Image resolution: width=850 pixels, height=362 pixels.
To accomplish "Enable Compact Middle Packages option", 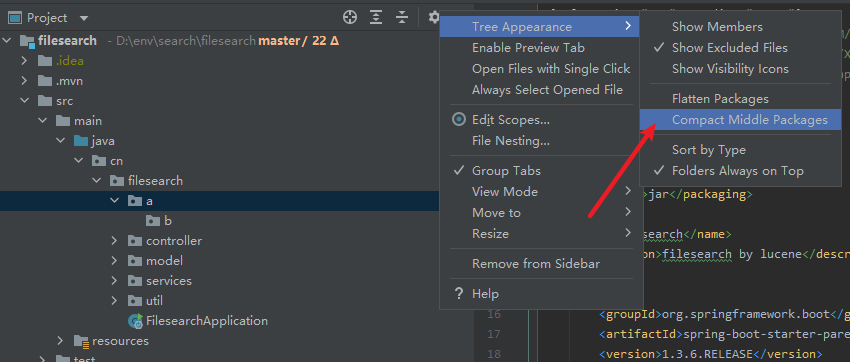I will (x=740, y=120).
